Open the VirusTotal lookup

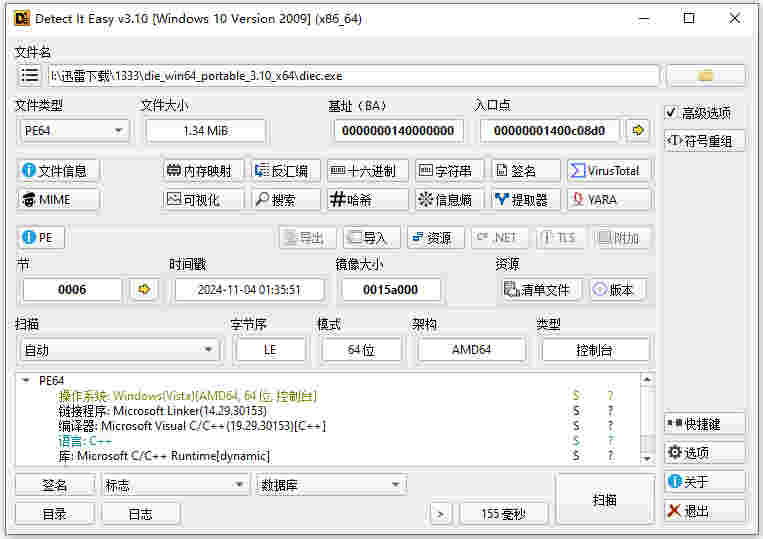[x=609, y=171]
